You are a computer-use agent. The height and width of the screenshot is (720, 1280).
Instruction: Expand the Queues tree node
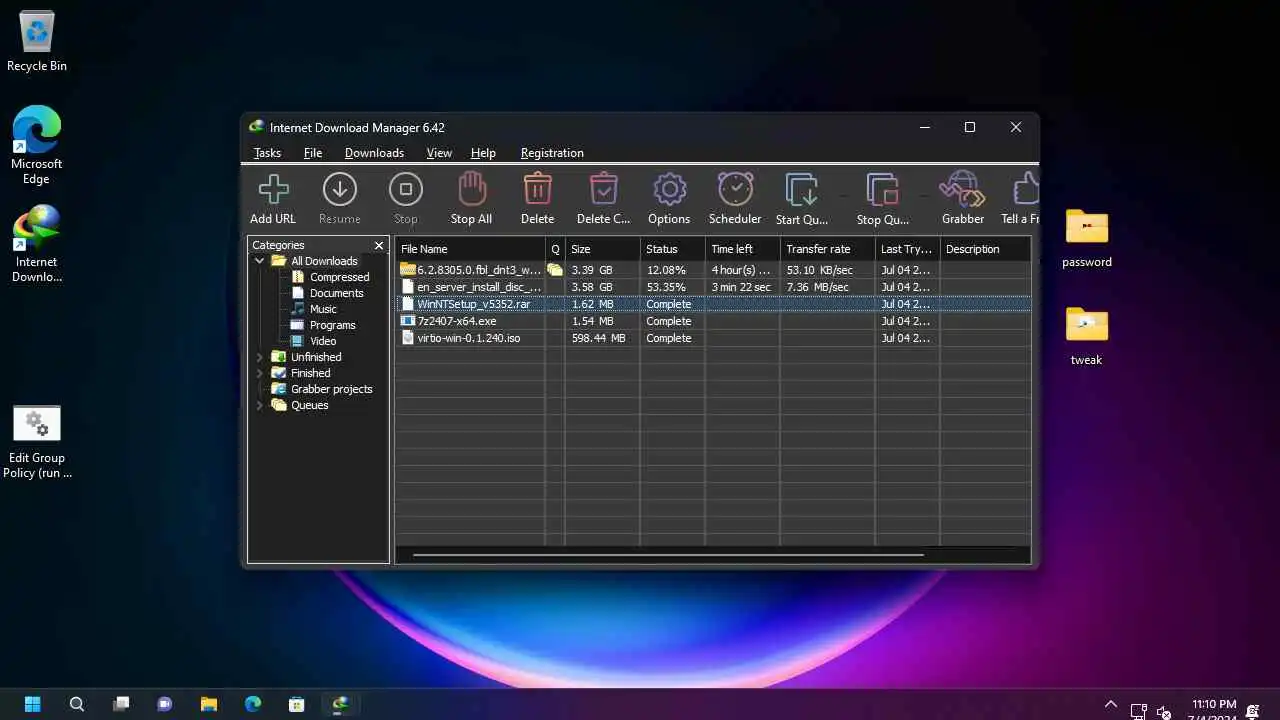click(260, 405)
